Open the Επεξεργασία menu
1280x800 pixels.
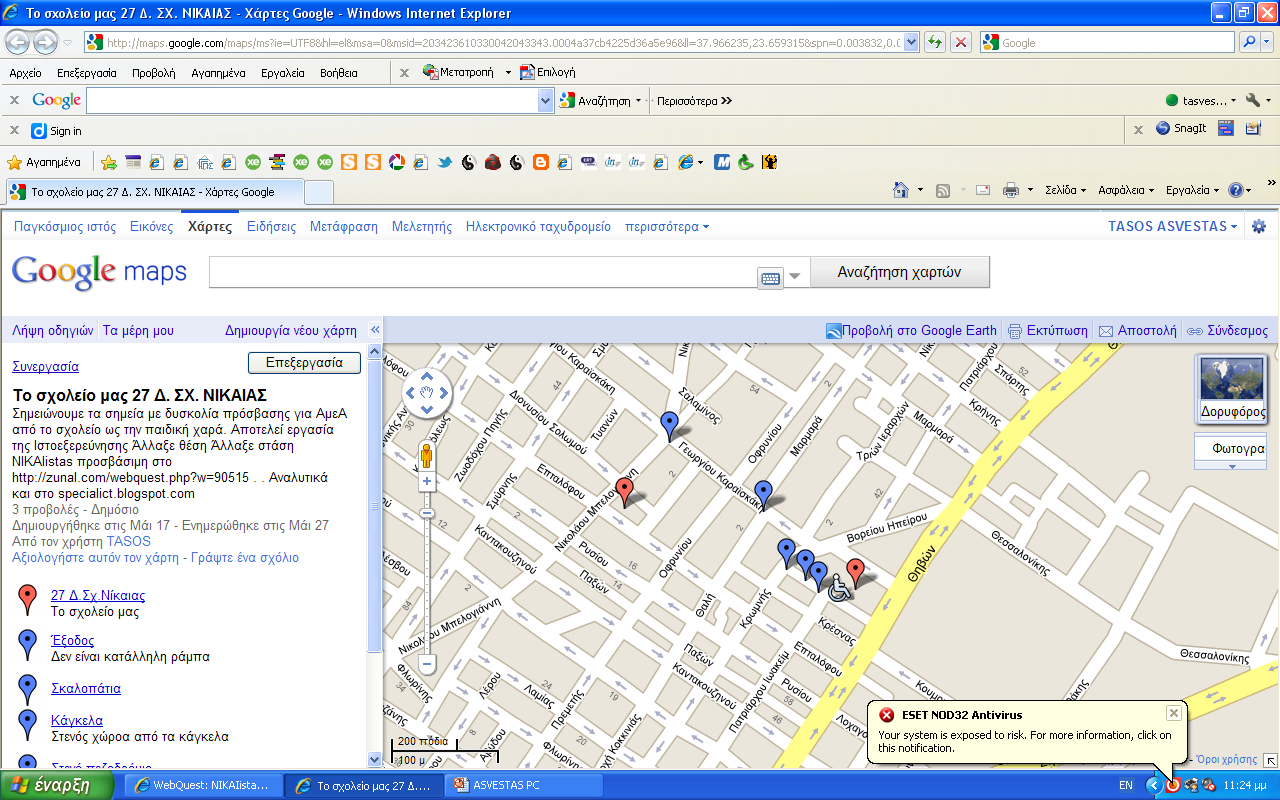(87, 73)
